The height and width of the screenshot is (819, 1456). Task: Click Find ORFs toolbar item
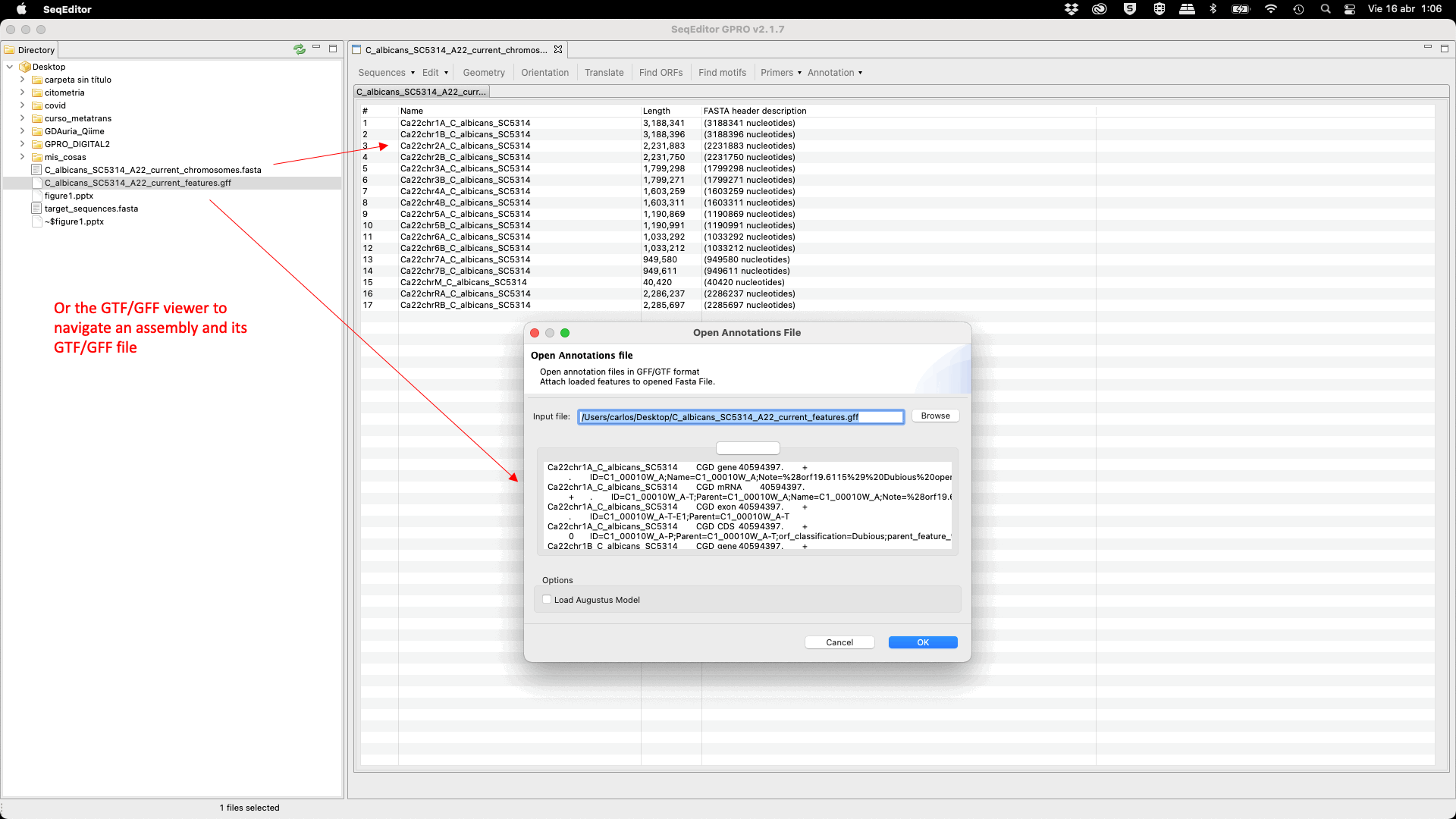point(661,73)
